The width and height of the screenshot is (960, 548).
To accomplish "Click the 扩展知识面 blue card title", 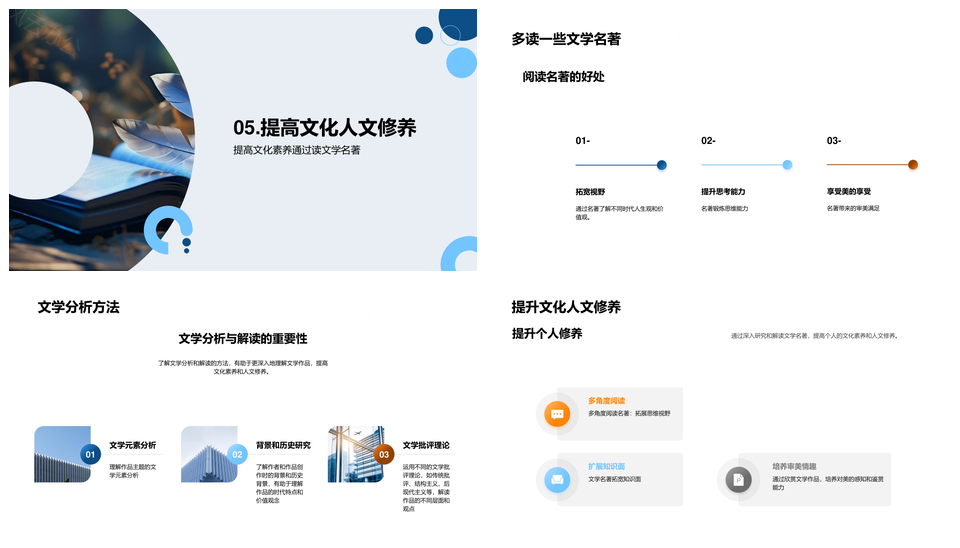I will pyautogui.click(x=606, y=467).
